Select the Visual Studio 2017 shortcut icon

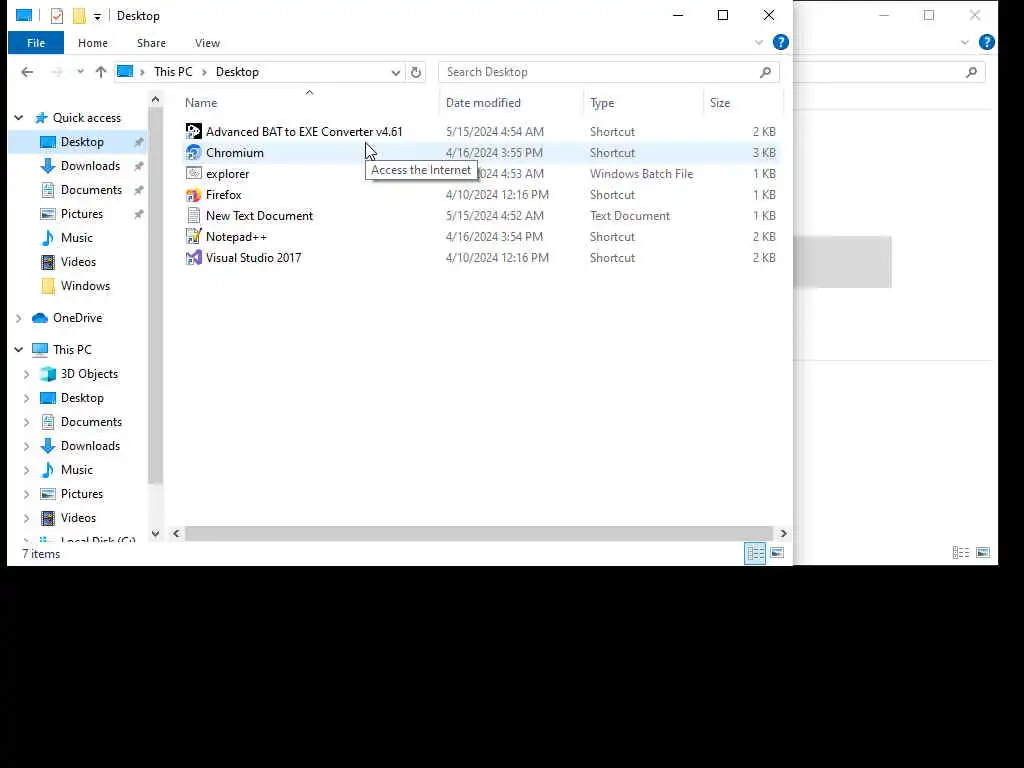coord(193,257)
